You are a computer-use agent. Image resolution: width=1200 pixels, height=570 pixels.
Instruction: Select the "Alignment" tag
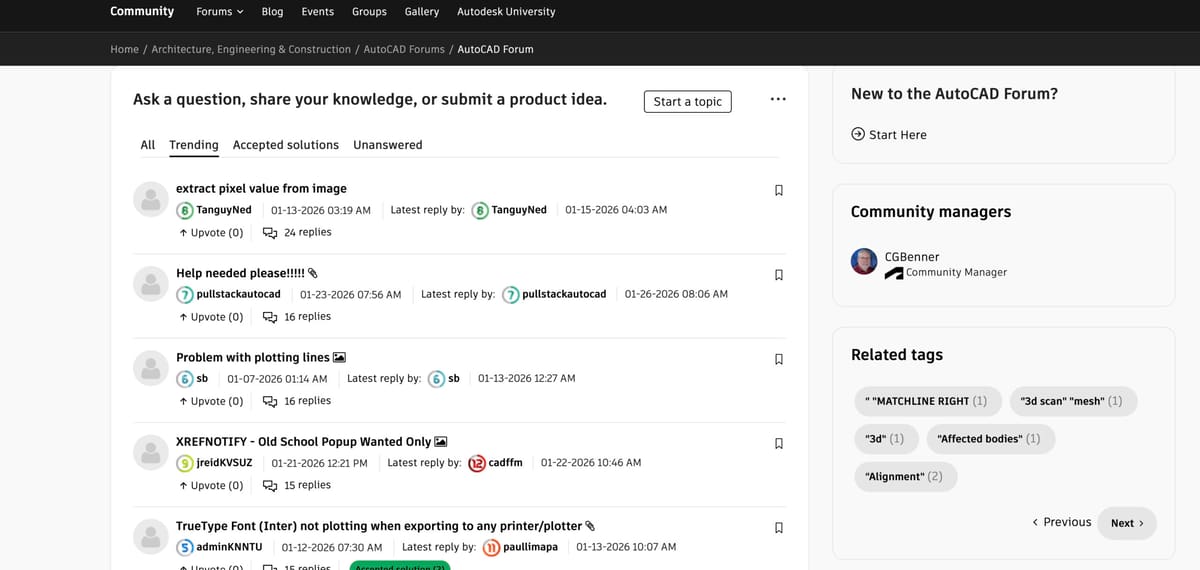pos(905,477)
